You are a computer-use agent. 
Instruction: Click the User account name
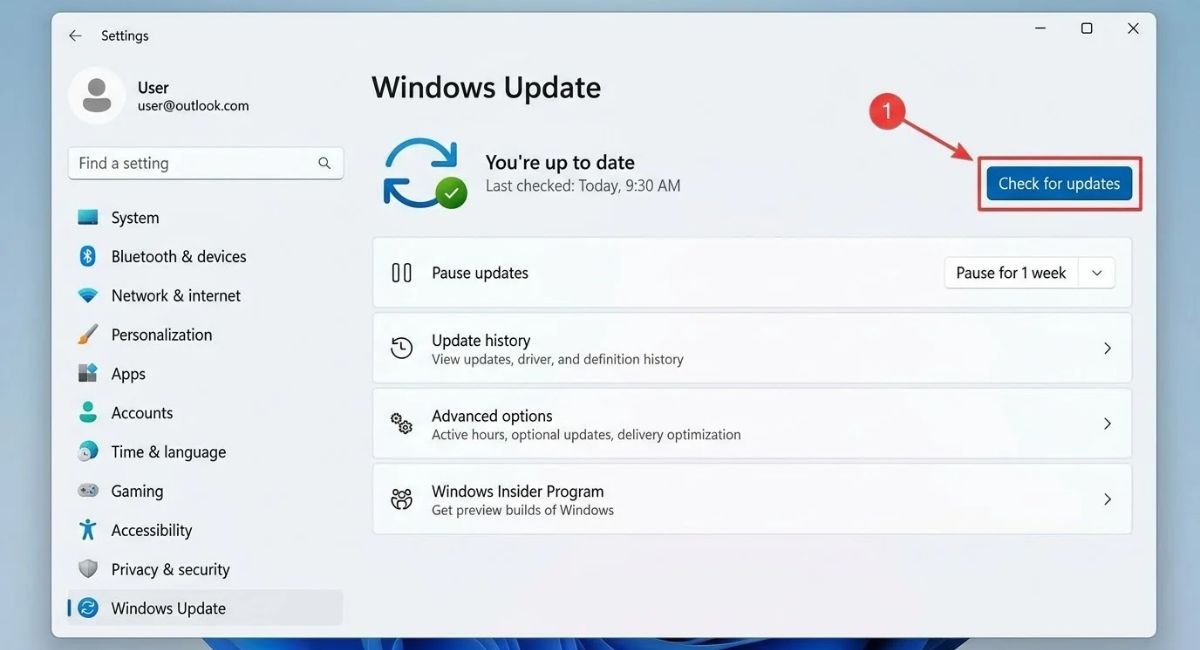(x=153, y=88)
